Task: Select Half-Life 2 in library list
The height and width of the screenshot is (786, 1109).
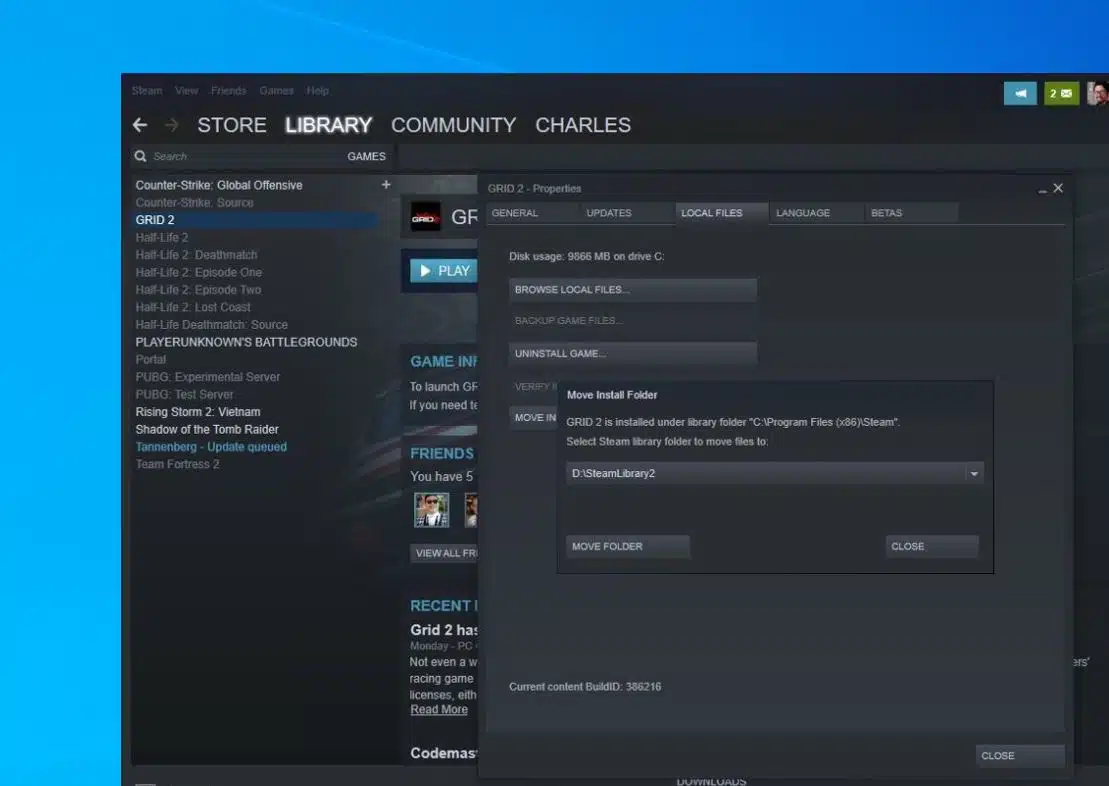Action: click(x=161, y=238)
